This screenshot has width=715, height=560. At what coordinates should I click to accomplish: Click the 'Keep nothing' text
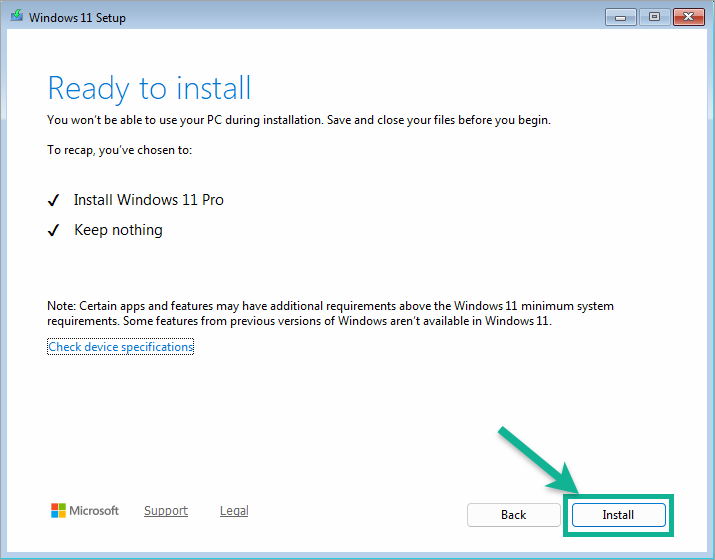tap(118, 230)
